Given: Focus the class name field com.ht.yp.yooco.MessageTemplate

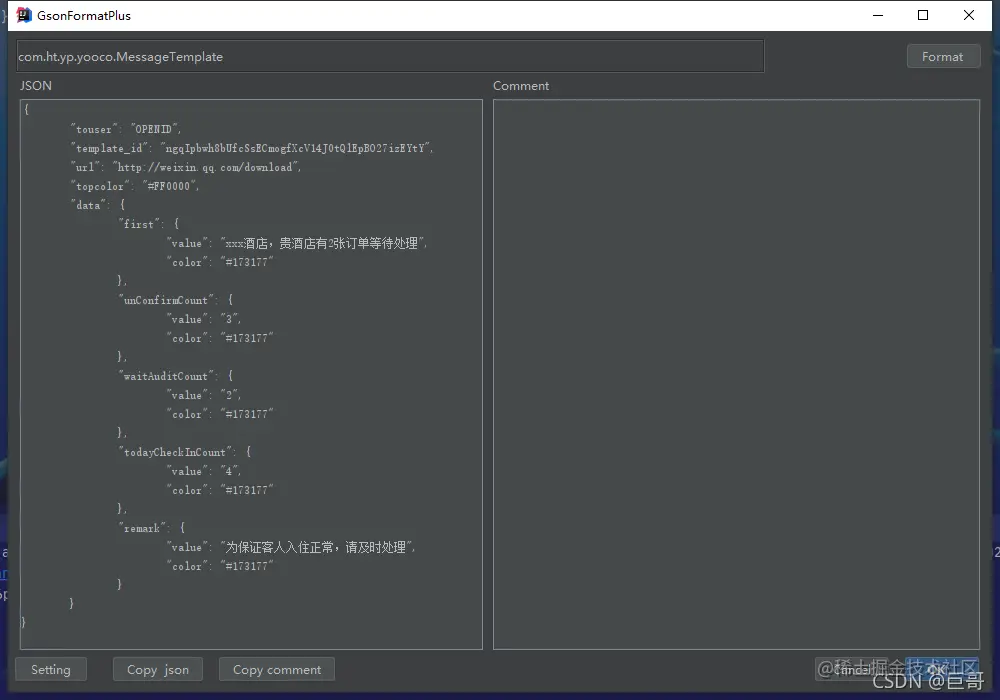Looking at the screenshot, I should tap(390, 57).
